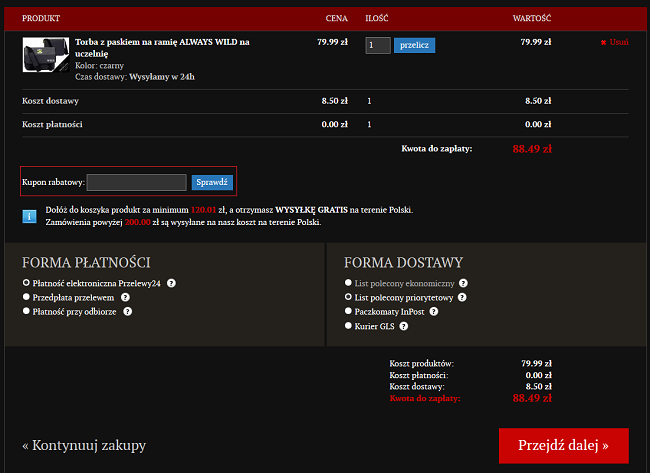The width and height of the screenshot is (650, 473).
Task: Click the bag product thumbnail
Action: point(46,55)
